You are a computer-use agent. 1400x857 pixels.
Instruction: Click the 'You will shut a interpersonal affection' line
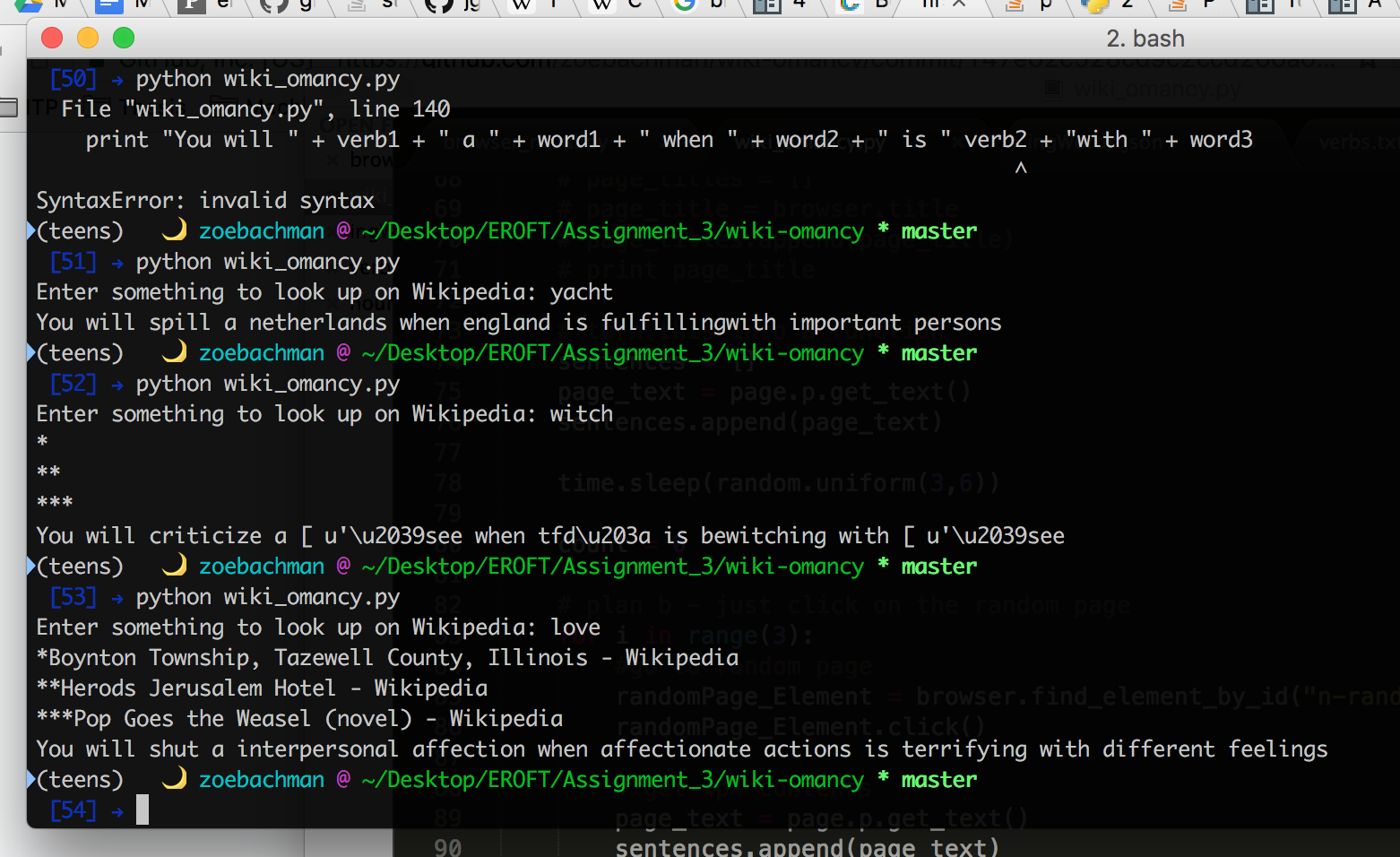coord(682,749)
